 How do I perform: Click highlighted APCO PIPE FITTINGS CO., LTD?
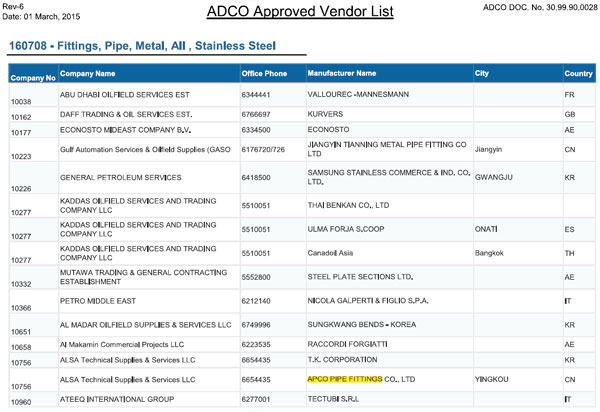pyautogui.click(x=361, y=379)
